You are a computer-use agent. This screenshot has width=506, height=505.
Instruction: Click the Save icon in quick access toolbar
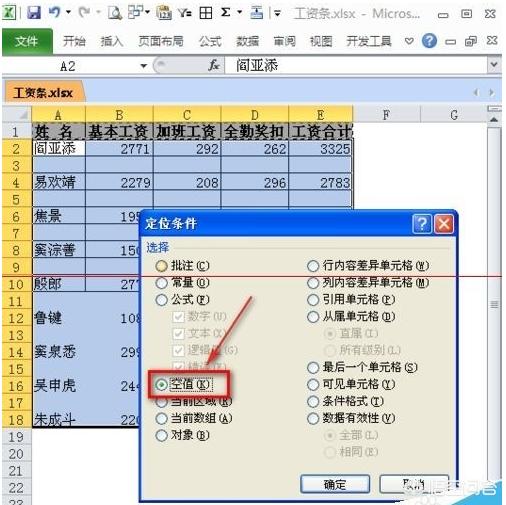click(33, 13)
